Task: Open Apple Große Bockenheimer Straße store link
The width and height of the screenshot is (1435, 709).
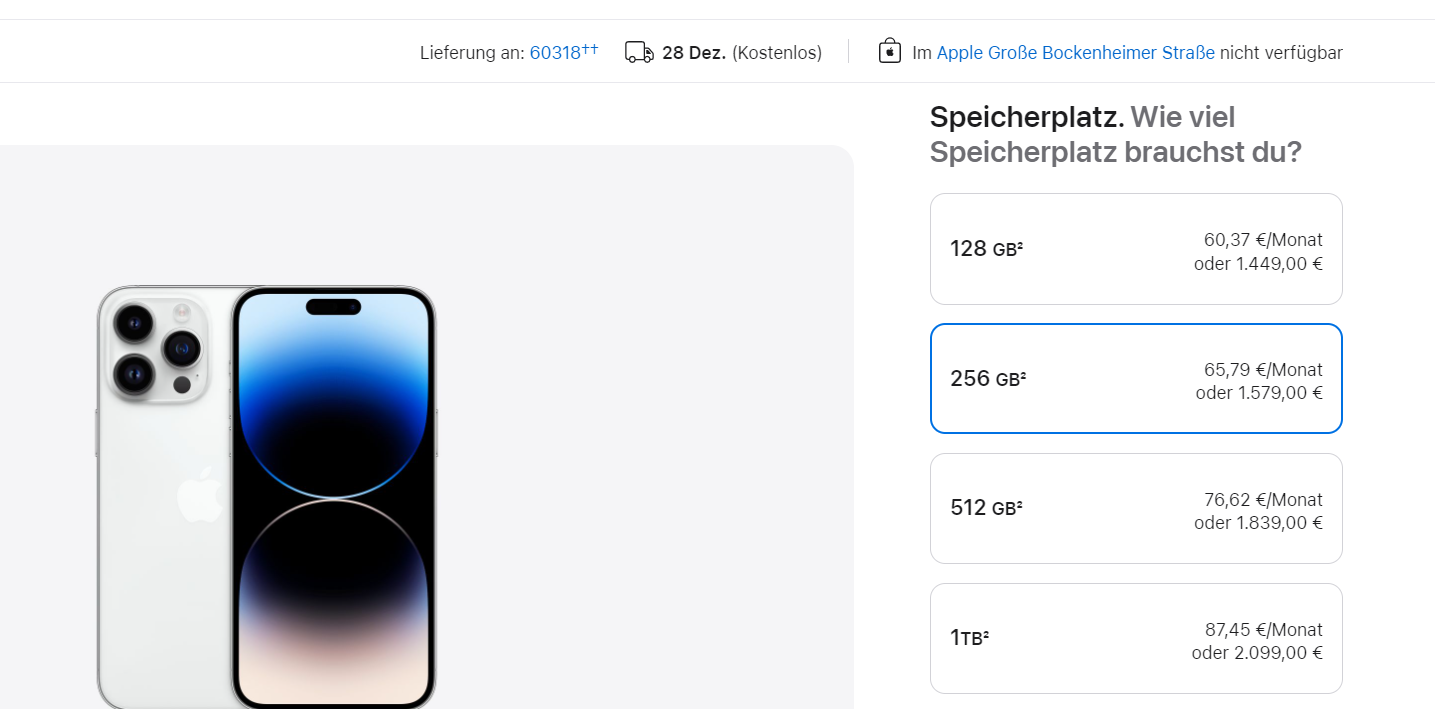Action: [1075, 53]
